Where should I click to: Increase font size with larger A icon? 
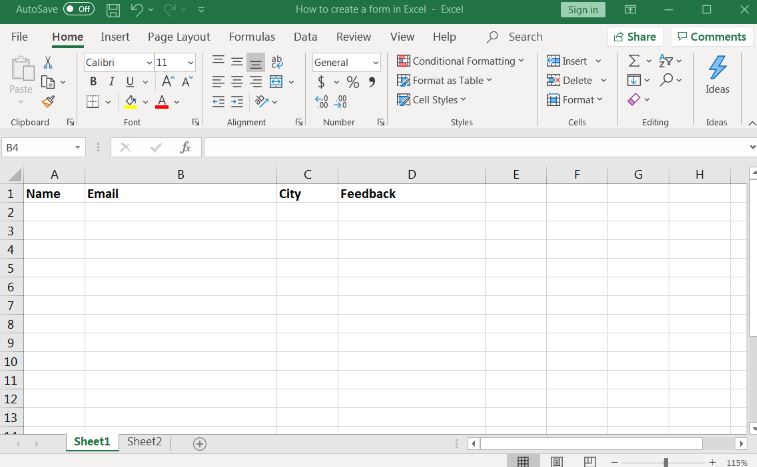tap(168, 81)
